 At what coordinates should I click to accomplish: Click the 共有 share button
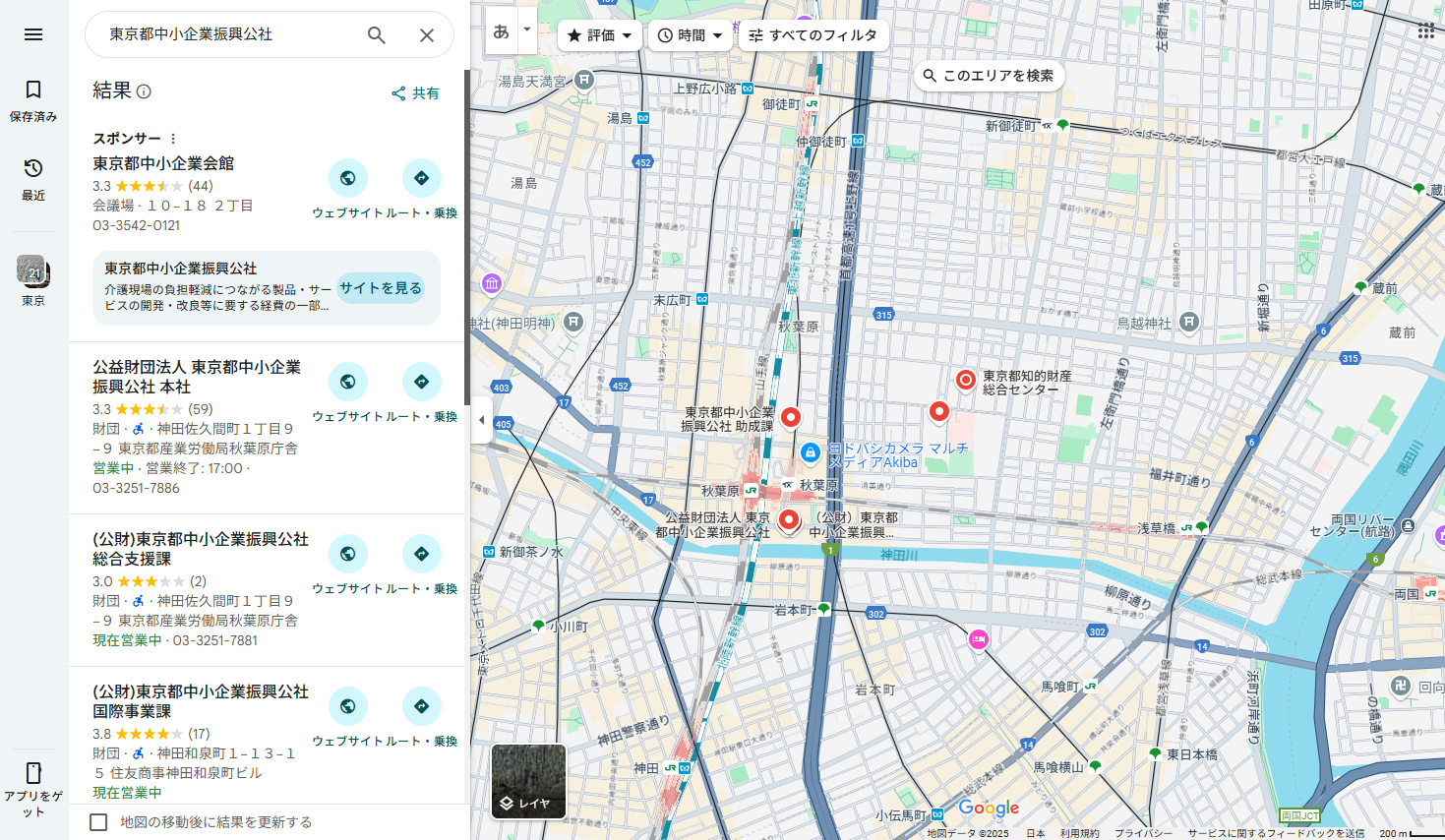415,93
